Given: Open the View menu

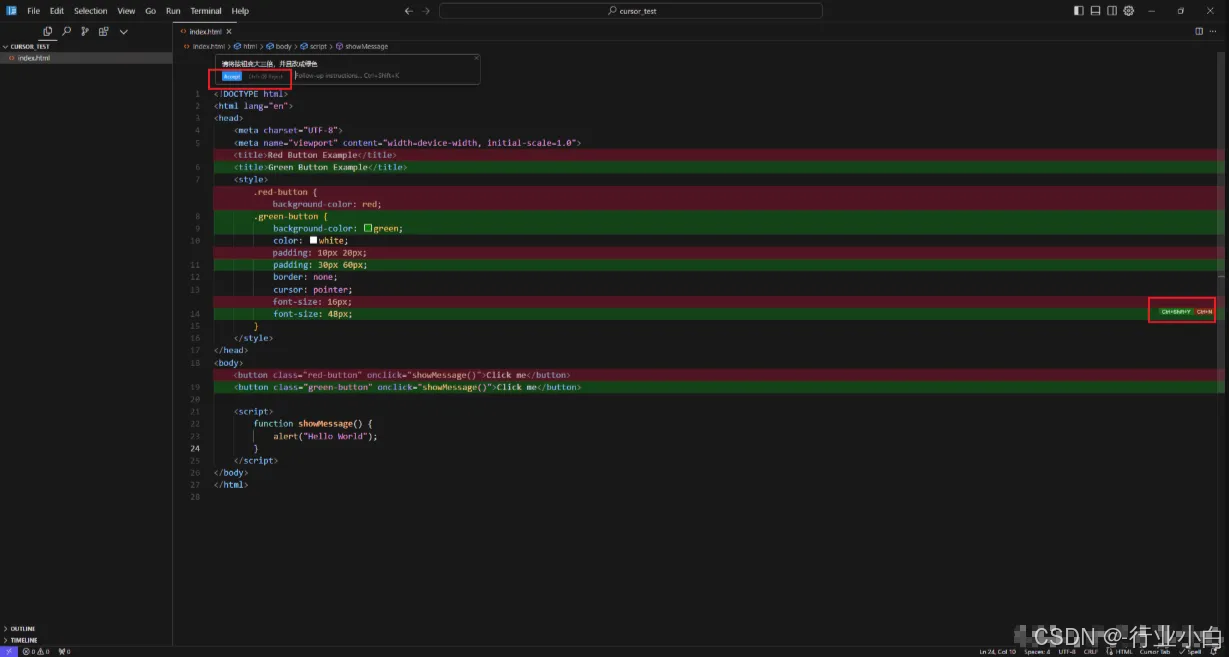Looking at the screenshot, I should (126, 11).
